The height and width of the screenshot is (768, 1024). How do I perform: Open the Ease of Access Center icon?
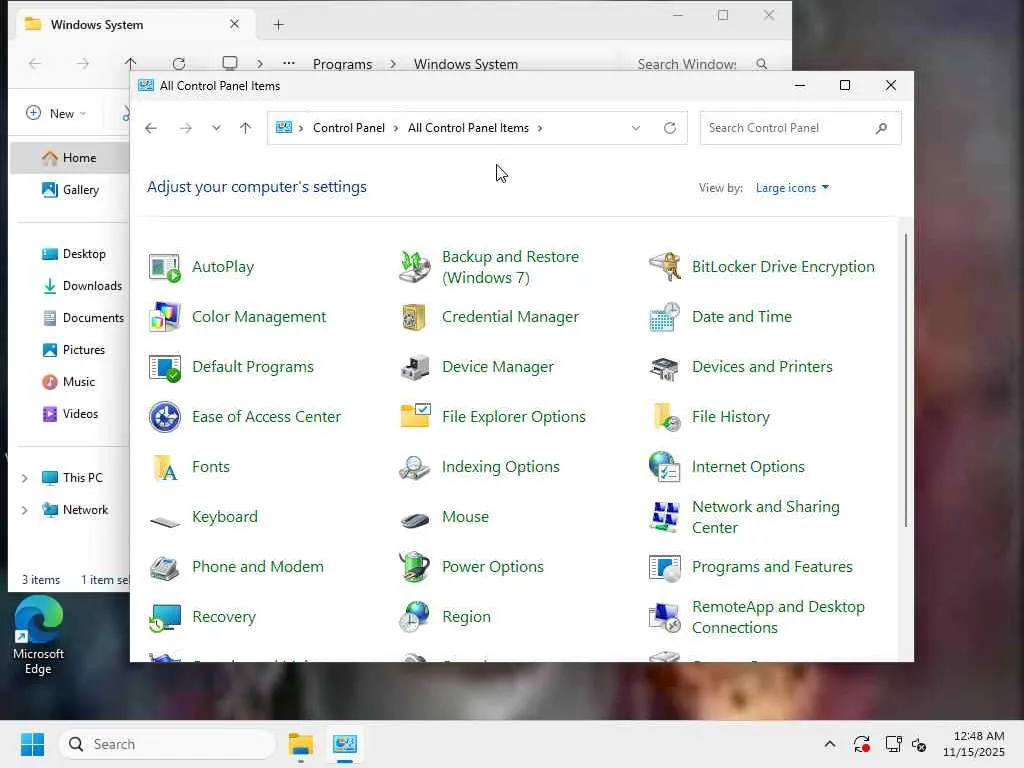pos(164,417)
